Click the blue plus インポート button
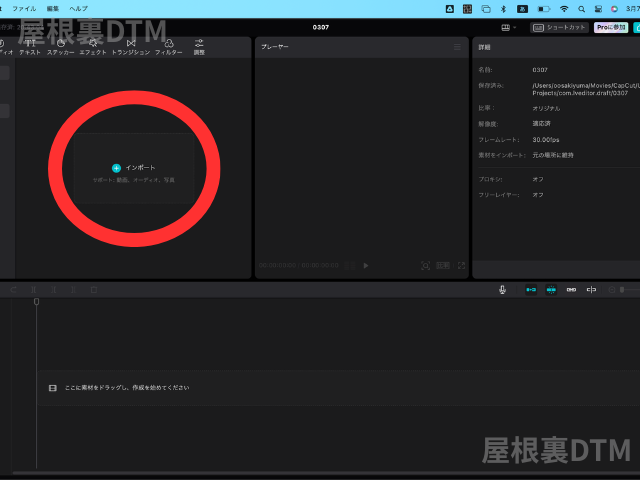This screenshot has width=640, height=480. pos(117,168)
